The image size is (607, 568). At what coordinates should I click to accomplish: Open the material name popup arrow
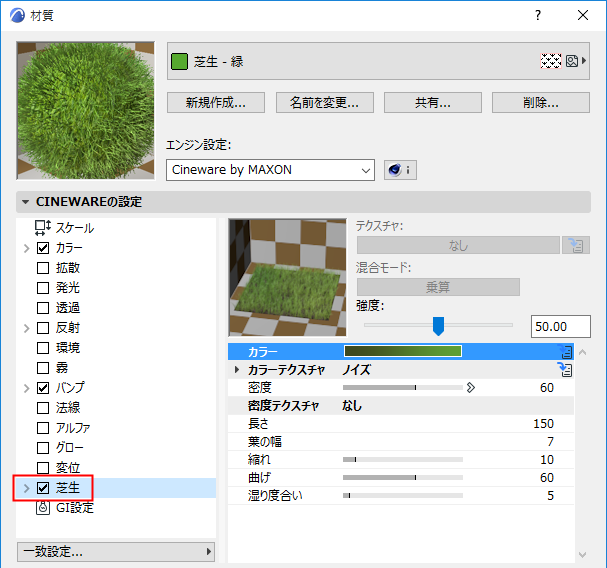pos(584,61)
